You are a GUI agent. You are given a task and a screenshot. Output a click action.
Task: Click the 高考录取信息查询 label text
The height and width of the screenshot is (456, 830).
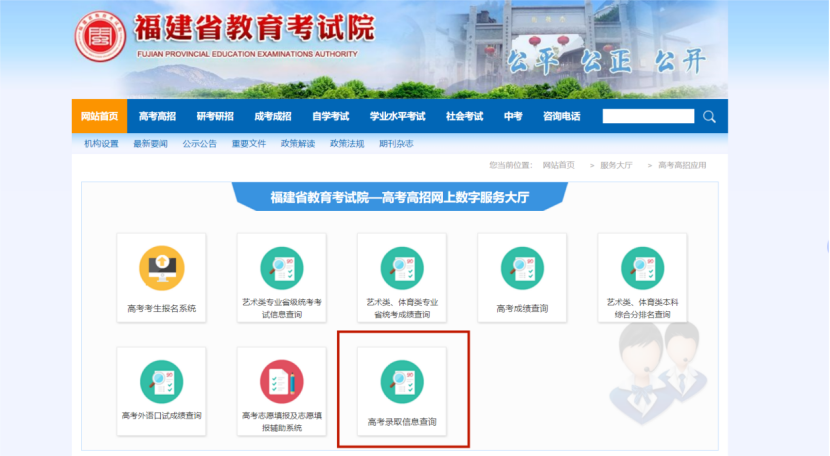(x=402, y=422)
